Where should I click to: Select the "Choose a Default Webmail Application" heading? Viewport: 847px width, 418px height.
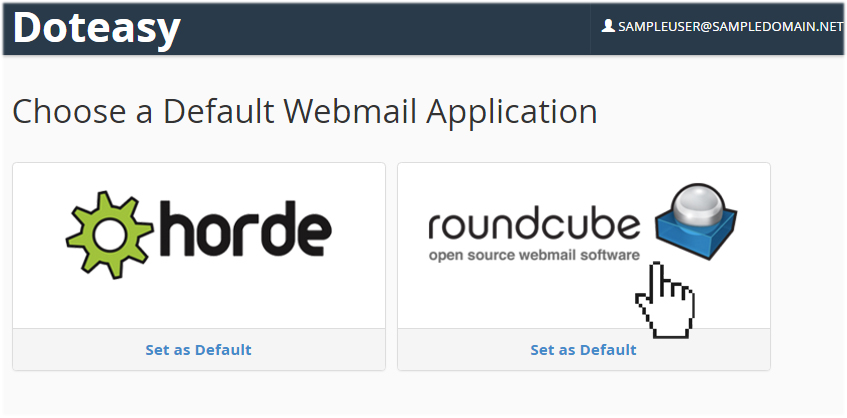pos(305,112)
